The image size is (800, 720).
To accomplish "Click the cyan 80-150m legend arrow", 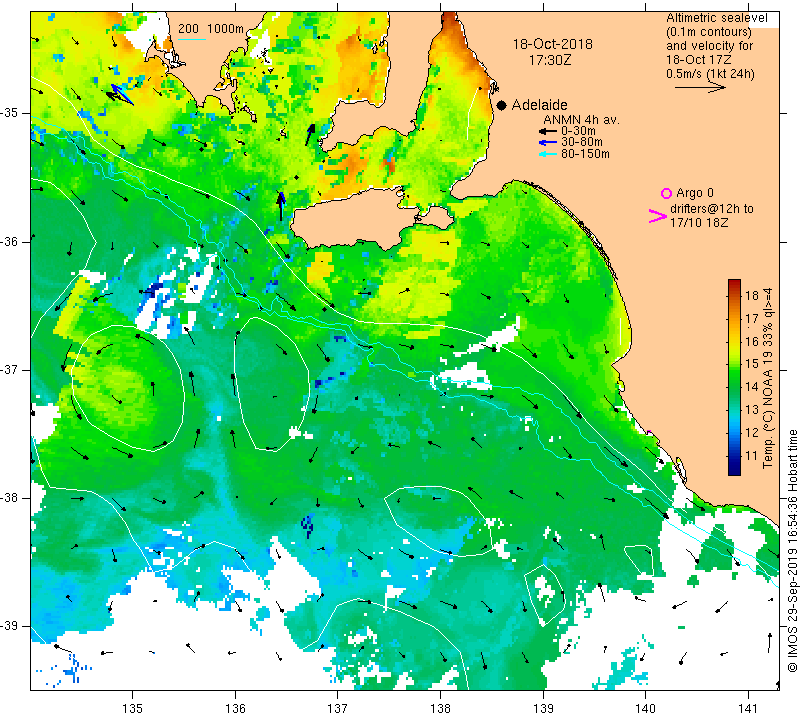I will click(x=548, y=154).
